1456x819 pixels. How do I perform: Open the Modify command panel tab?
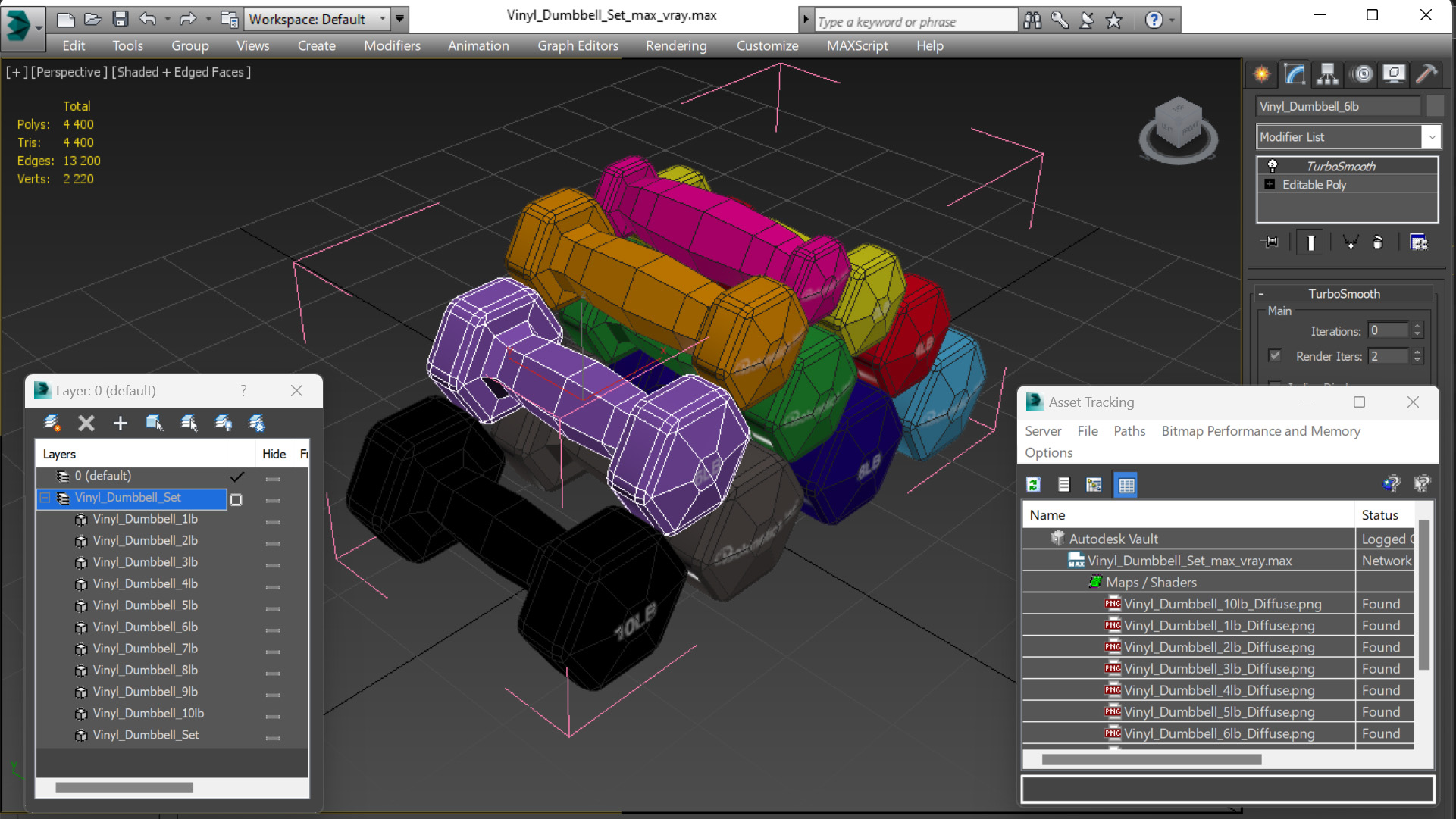point(1295,73)
